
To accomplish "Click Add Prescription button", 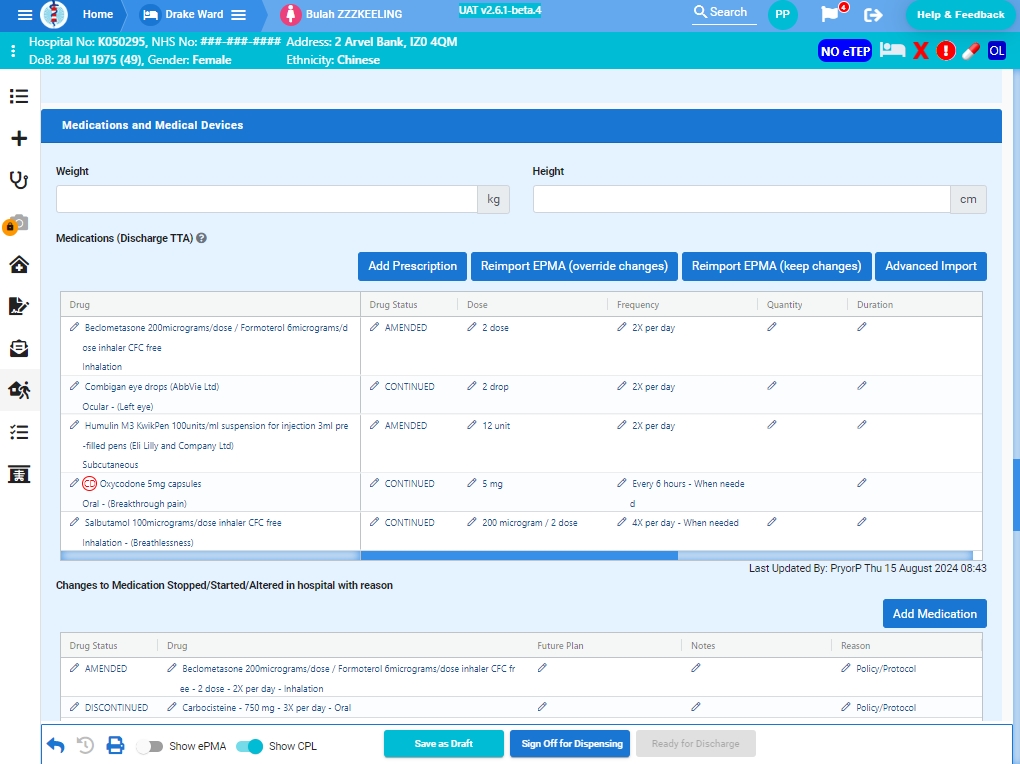I will click(412, 266).
